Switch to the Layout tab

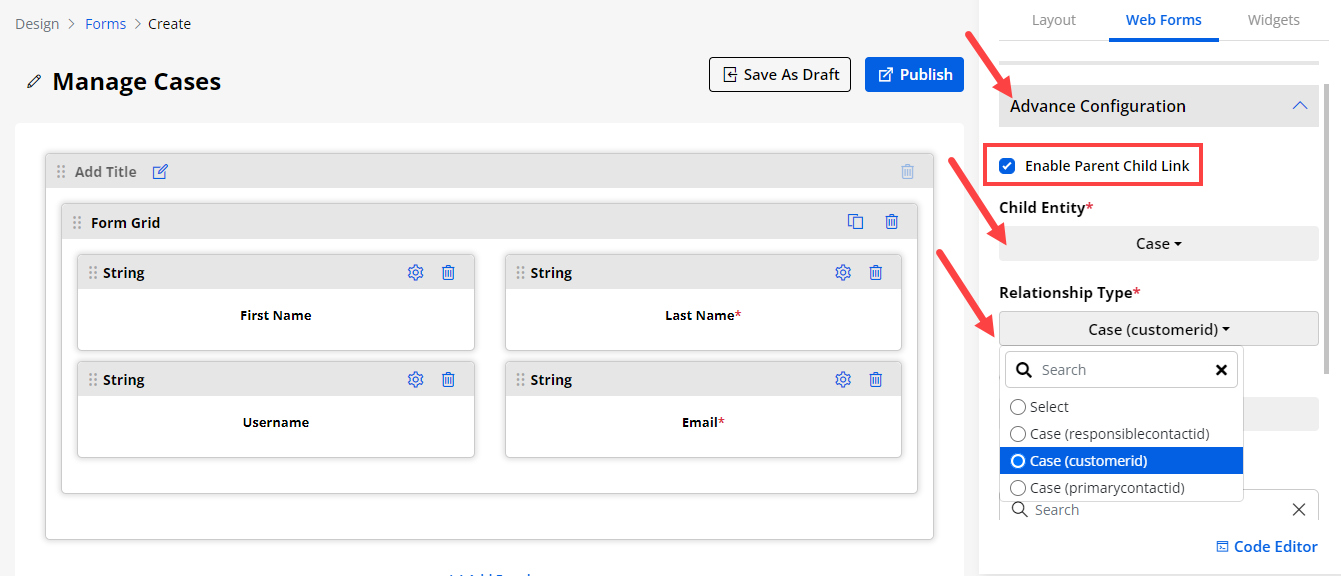coord(1053,20)
